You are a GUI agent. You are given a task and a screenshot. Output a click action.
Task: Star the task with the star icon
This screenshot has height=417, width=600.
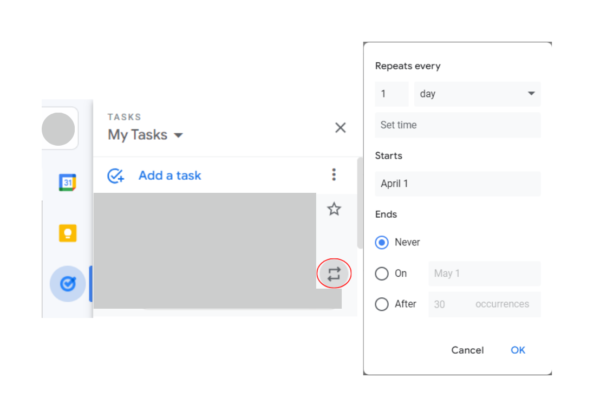334,209
